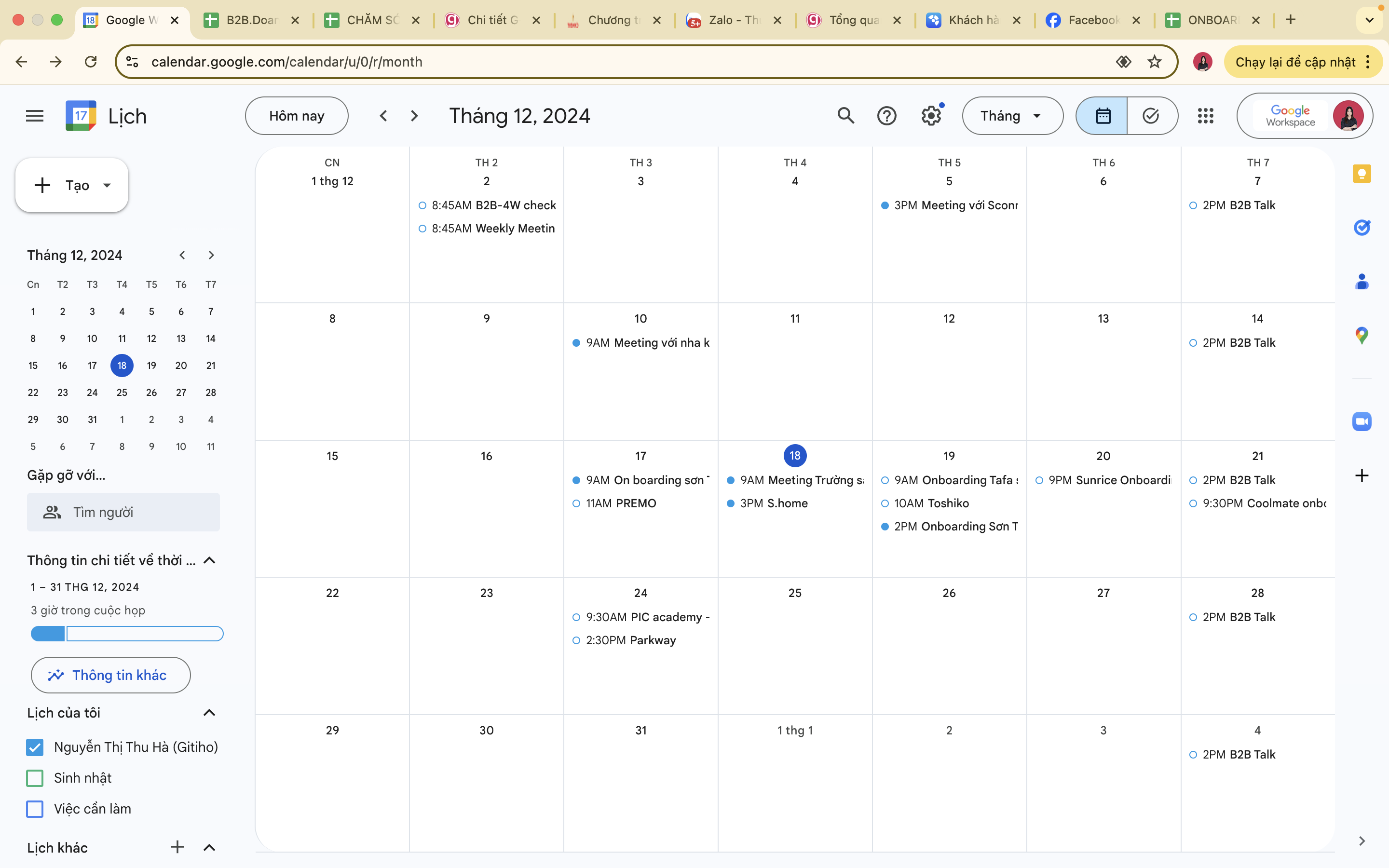Open Google apps grid launcher
Image resolution: width=1389 pixels, height=868 pixels.
(1205, 116)
